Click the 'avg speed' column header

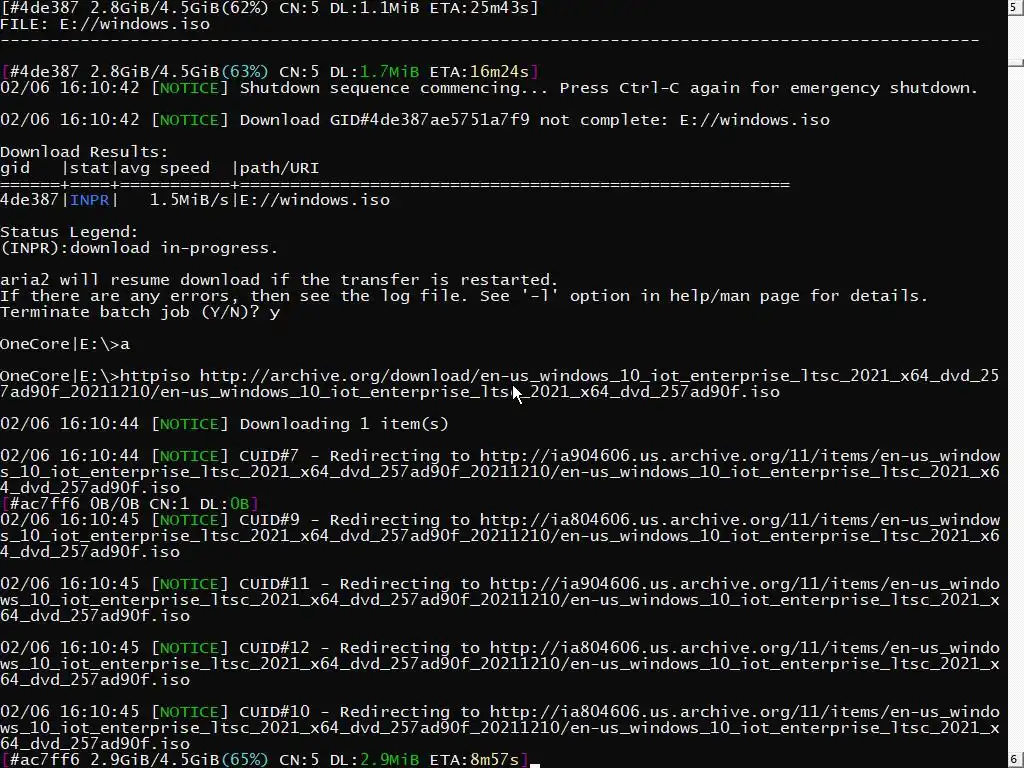pyautogui.click(x=165, y=168)
